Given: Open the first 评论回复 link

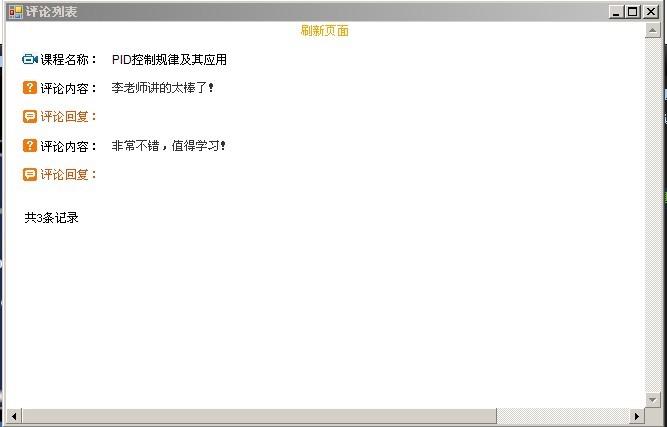Looking at the screenshot, I should coord(69,116).
